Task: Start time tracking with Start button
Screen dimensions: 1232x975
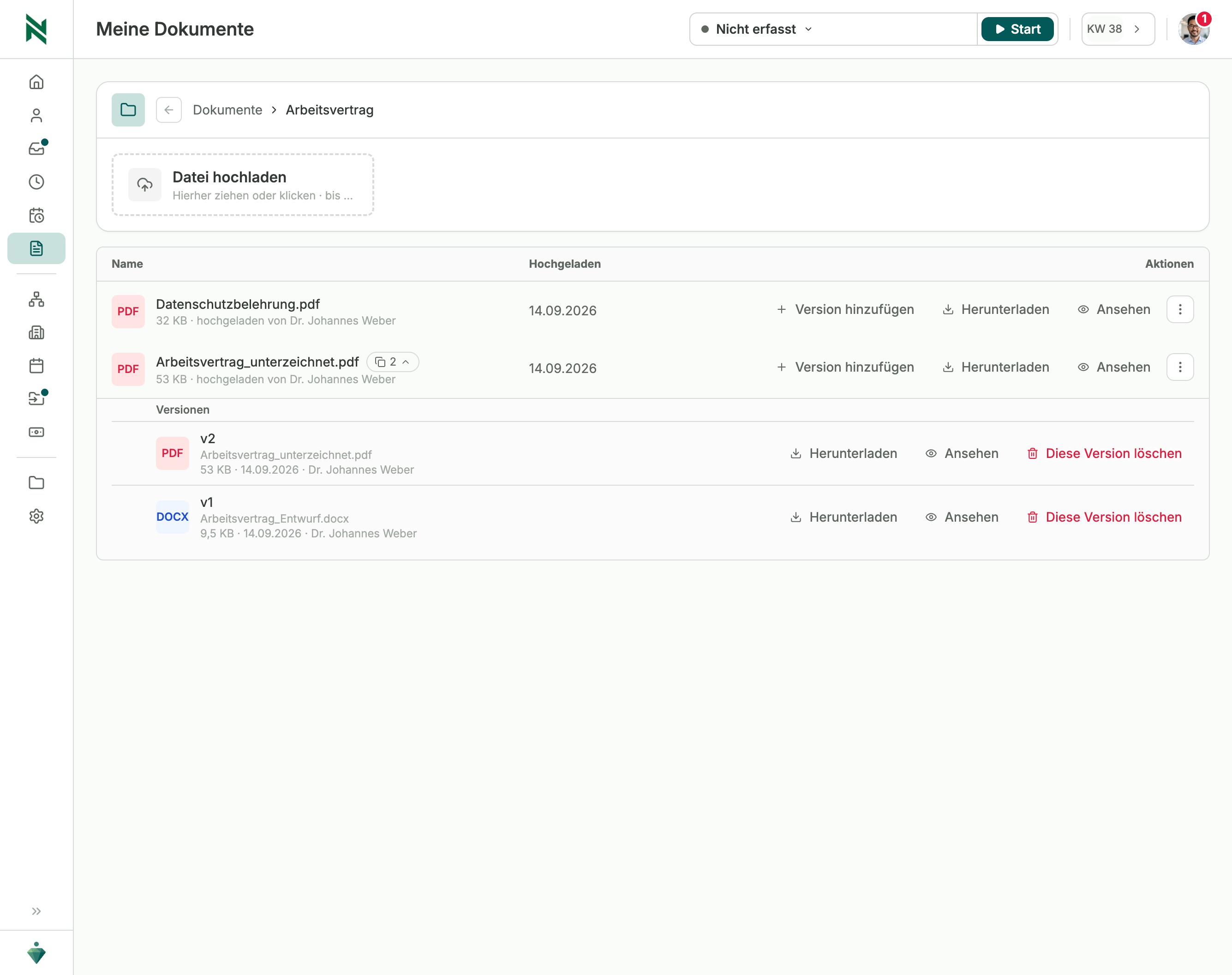Action: pyautogui.click(x=1017, y=29)
